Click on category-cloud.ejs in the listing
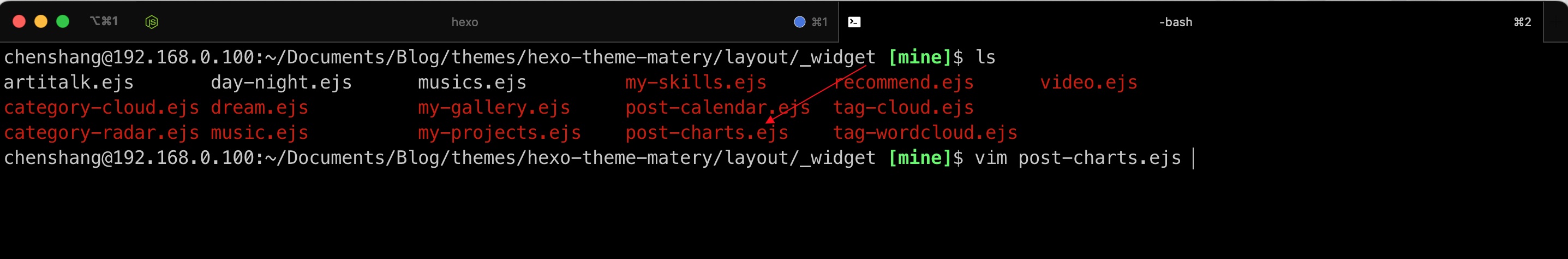 click(101, 107)
